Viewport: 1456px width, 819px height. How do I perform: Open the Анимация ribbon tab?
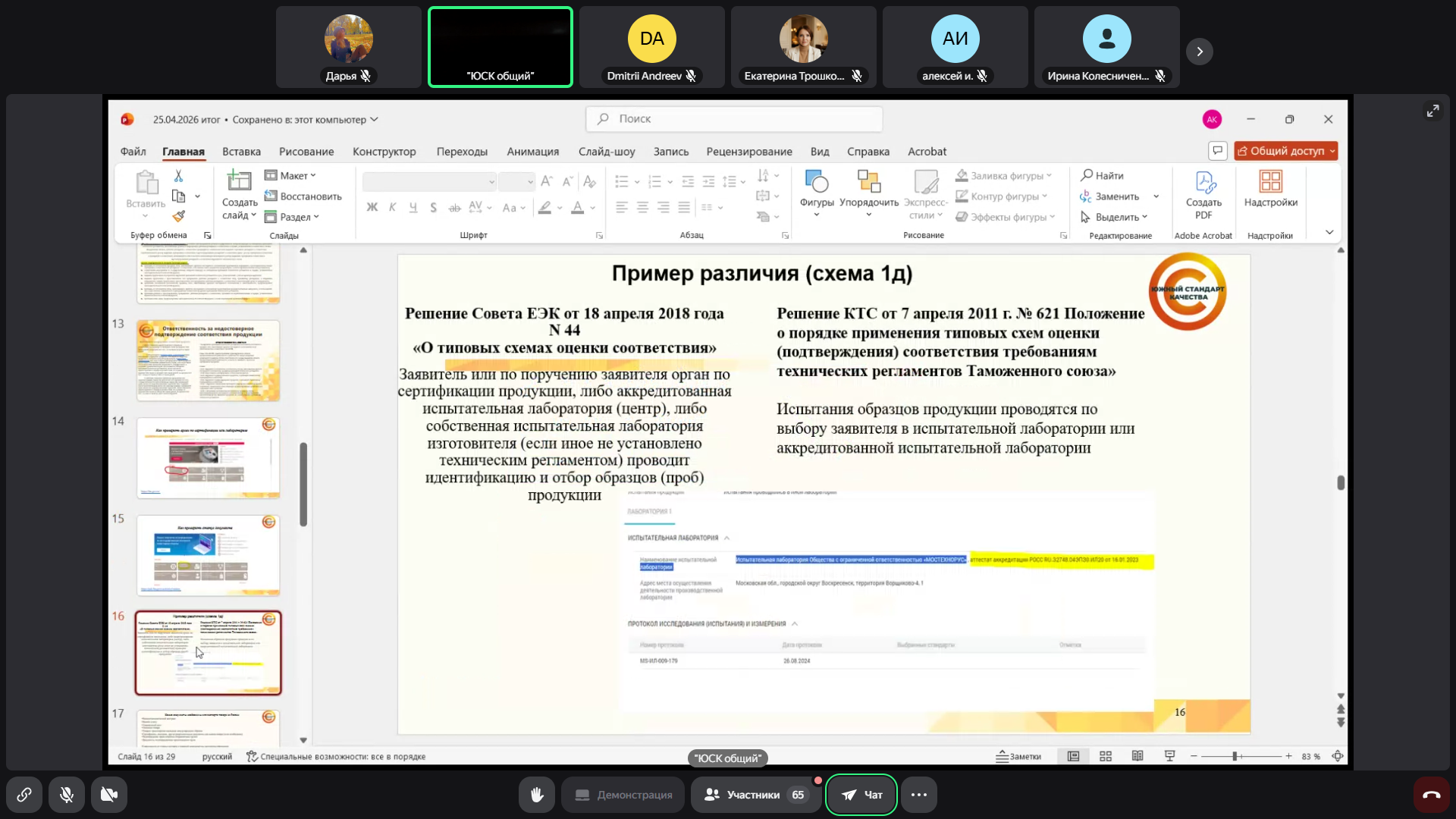click(532, 152)
